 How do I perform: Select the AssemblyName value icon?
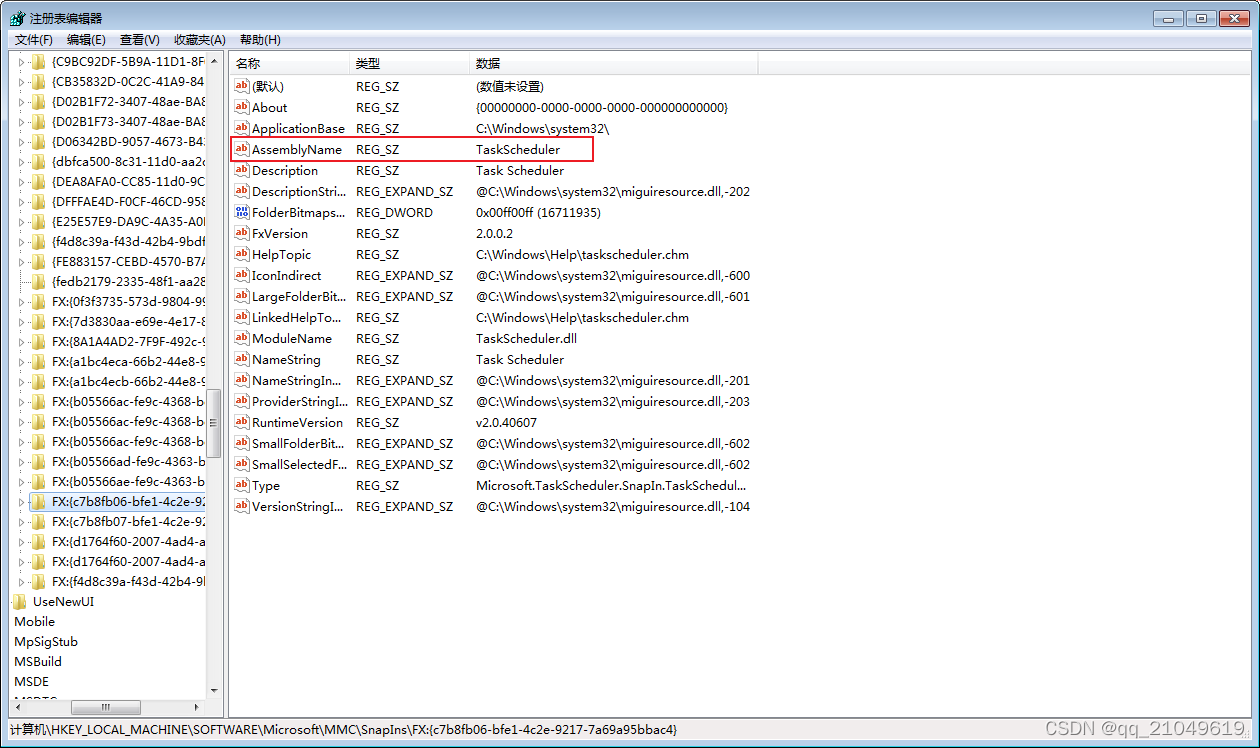[241, 149]
